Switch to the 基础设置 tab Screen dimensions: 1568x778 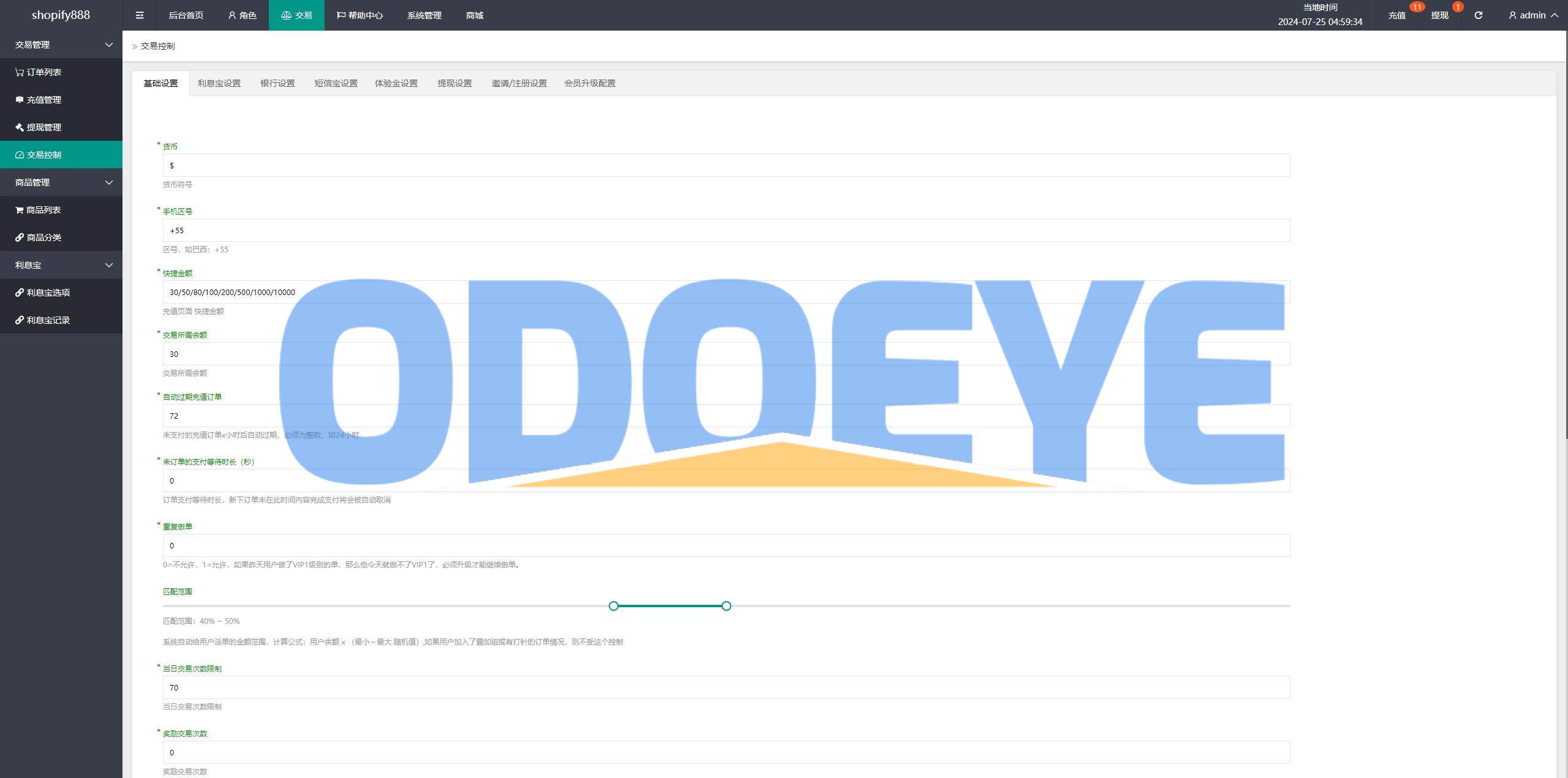click(160, 83)
